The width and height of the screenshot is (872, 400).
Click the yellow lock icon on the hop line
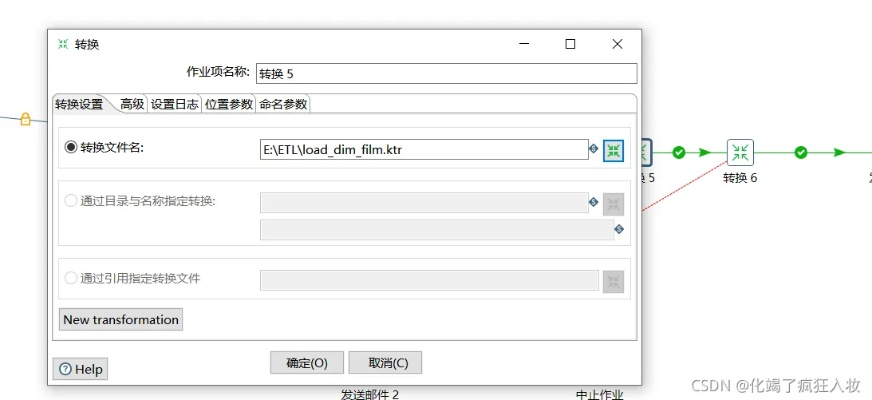(x=26, y=119)
